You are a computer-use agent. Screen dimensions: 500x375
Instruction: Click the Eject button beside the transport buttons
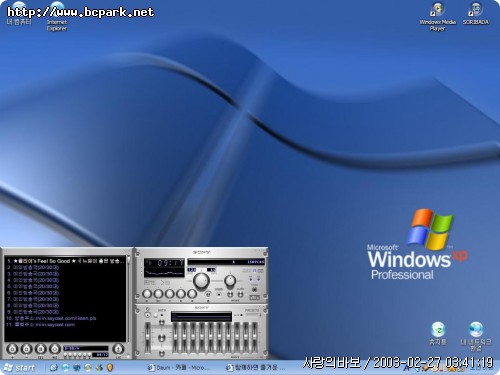pos(208,294)
